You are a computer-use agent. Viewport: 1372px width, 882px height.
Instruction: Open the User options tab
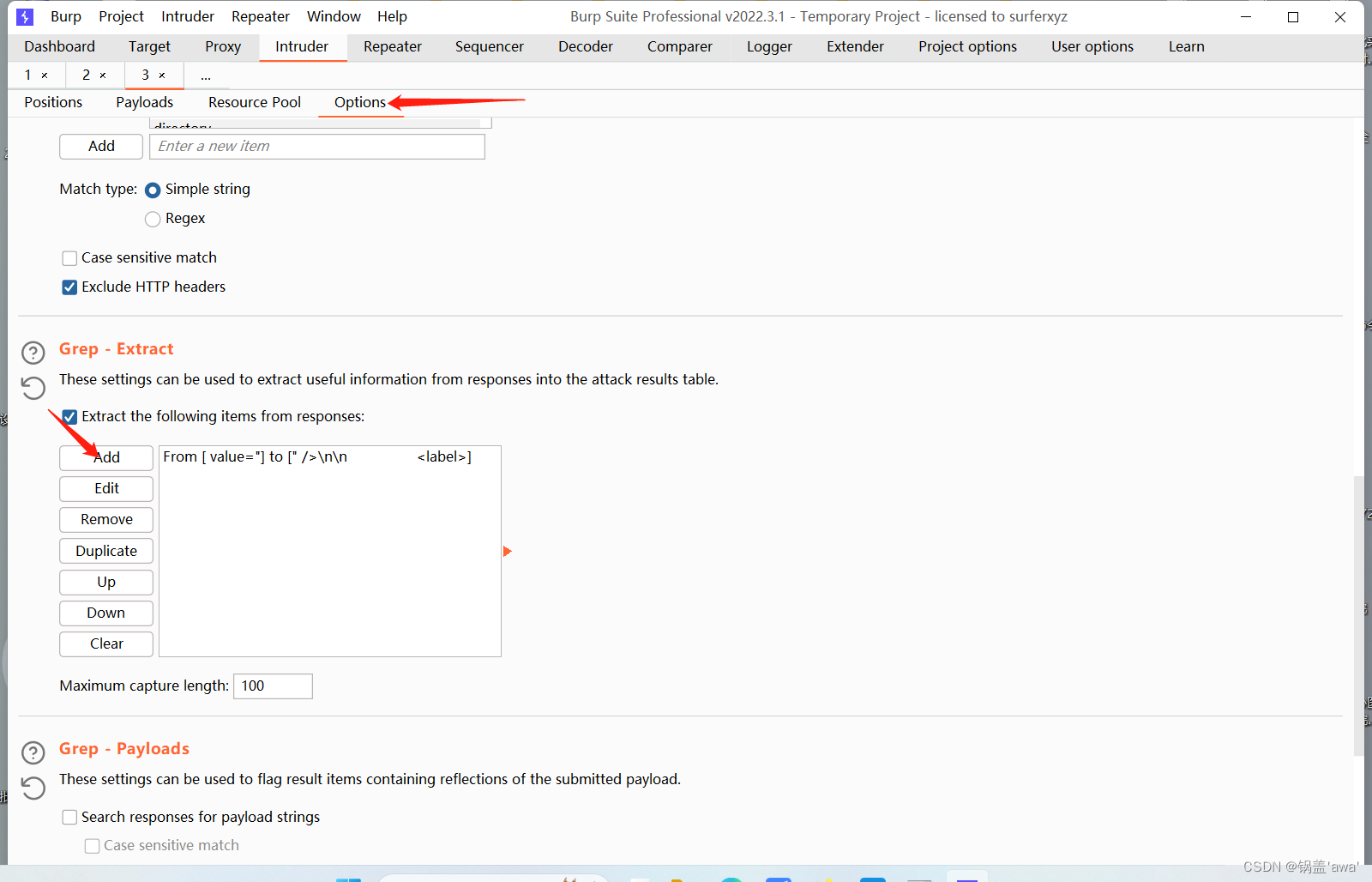1092,46
